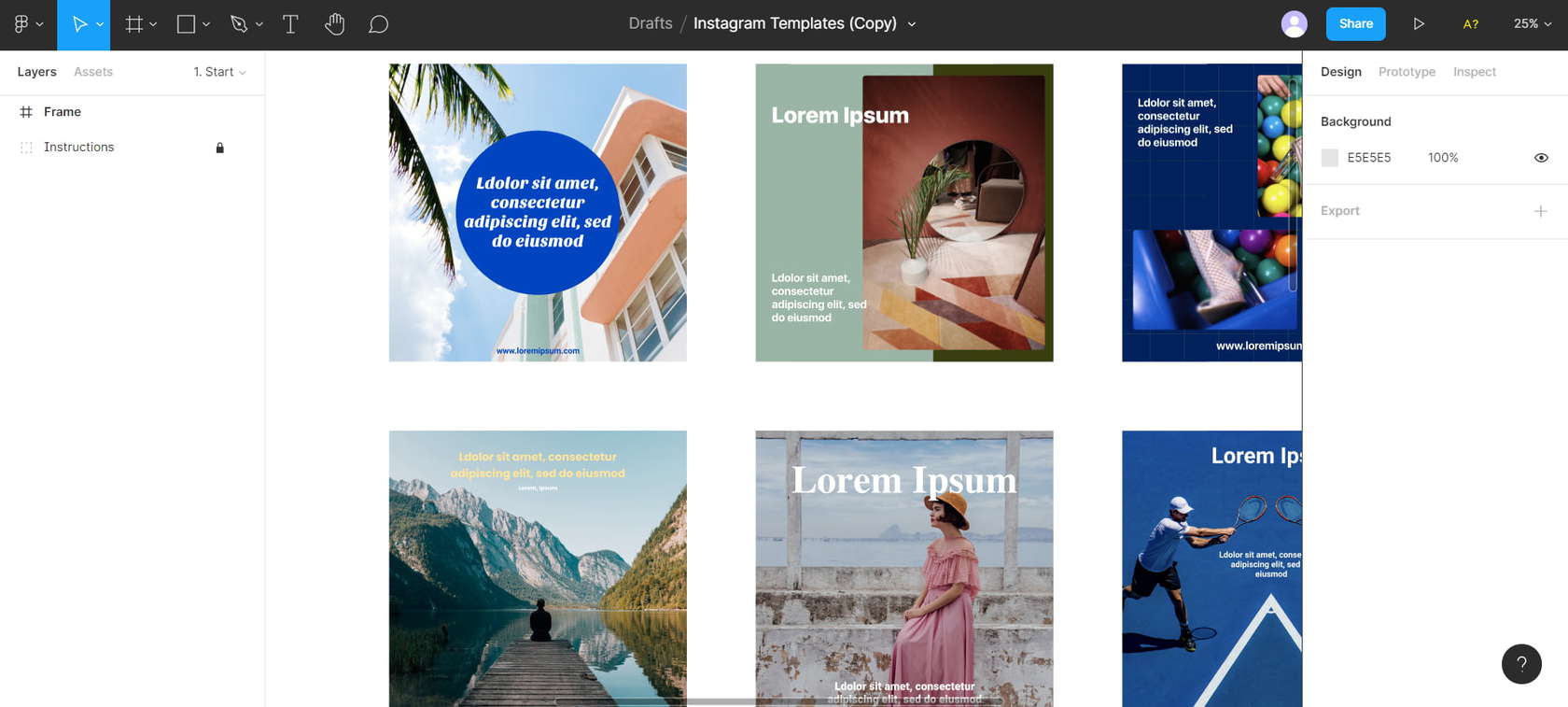
Task: Switch to the Assets tab
Action: tap(93, 72)
